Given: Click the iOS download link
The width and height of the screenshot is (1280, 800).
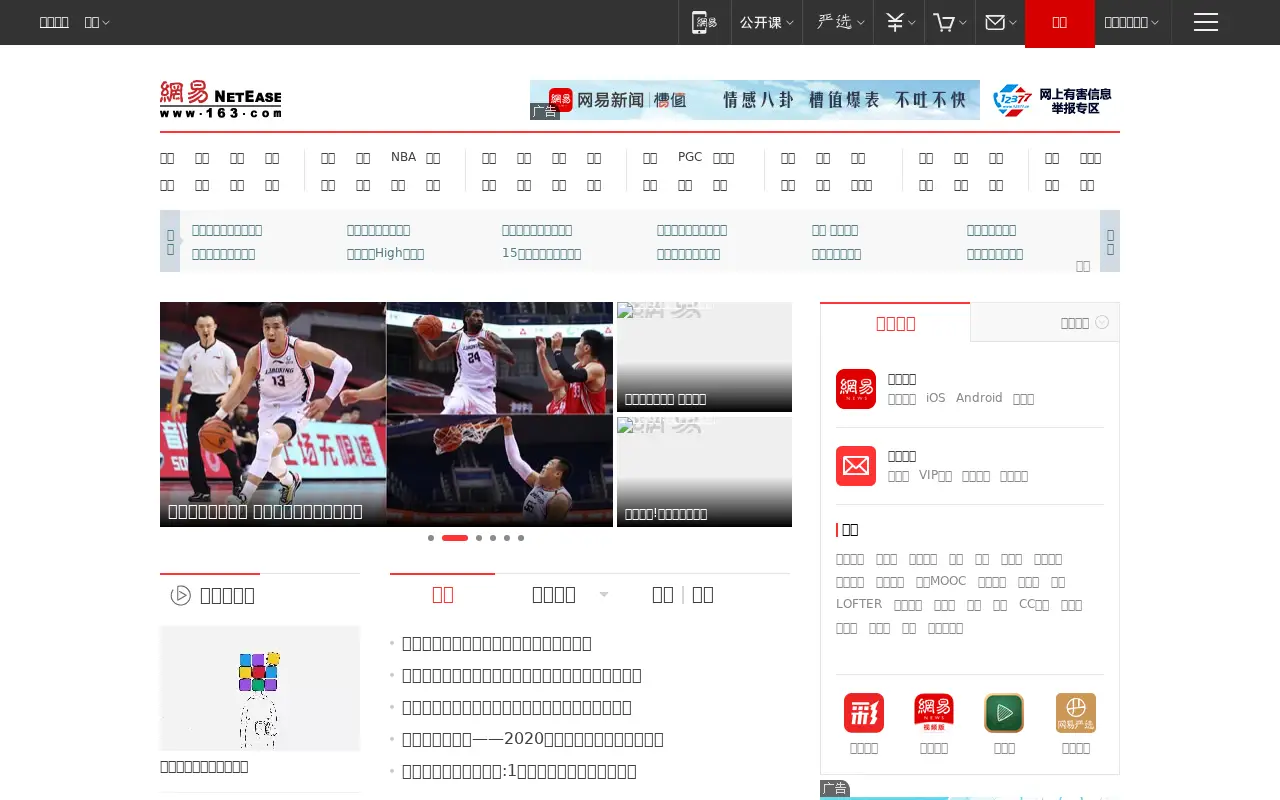Looking at the screenshot, I should tap(935, 398).
